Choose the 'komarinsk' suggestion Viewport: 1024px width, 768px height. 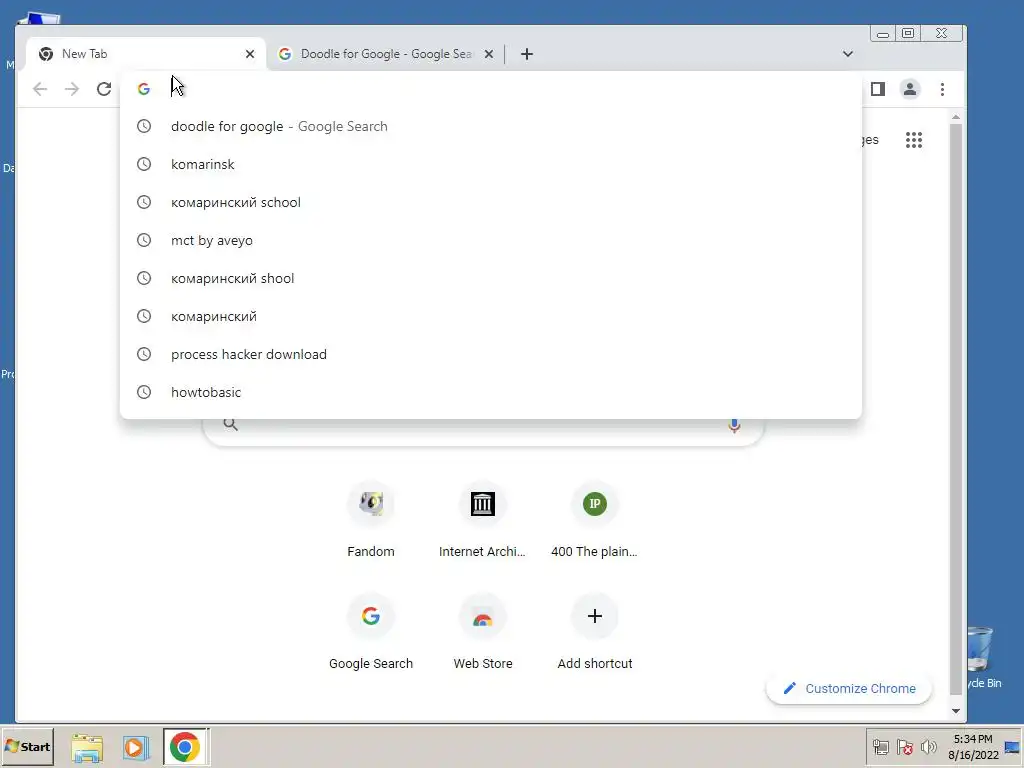point(490,165)
